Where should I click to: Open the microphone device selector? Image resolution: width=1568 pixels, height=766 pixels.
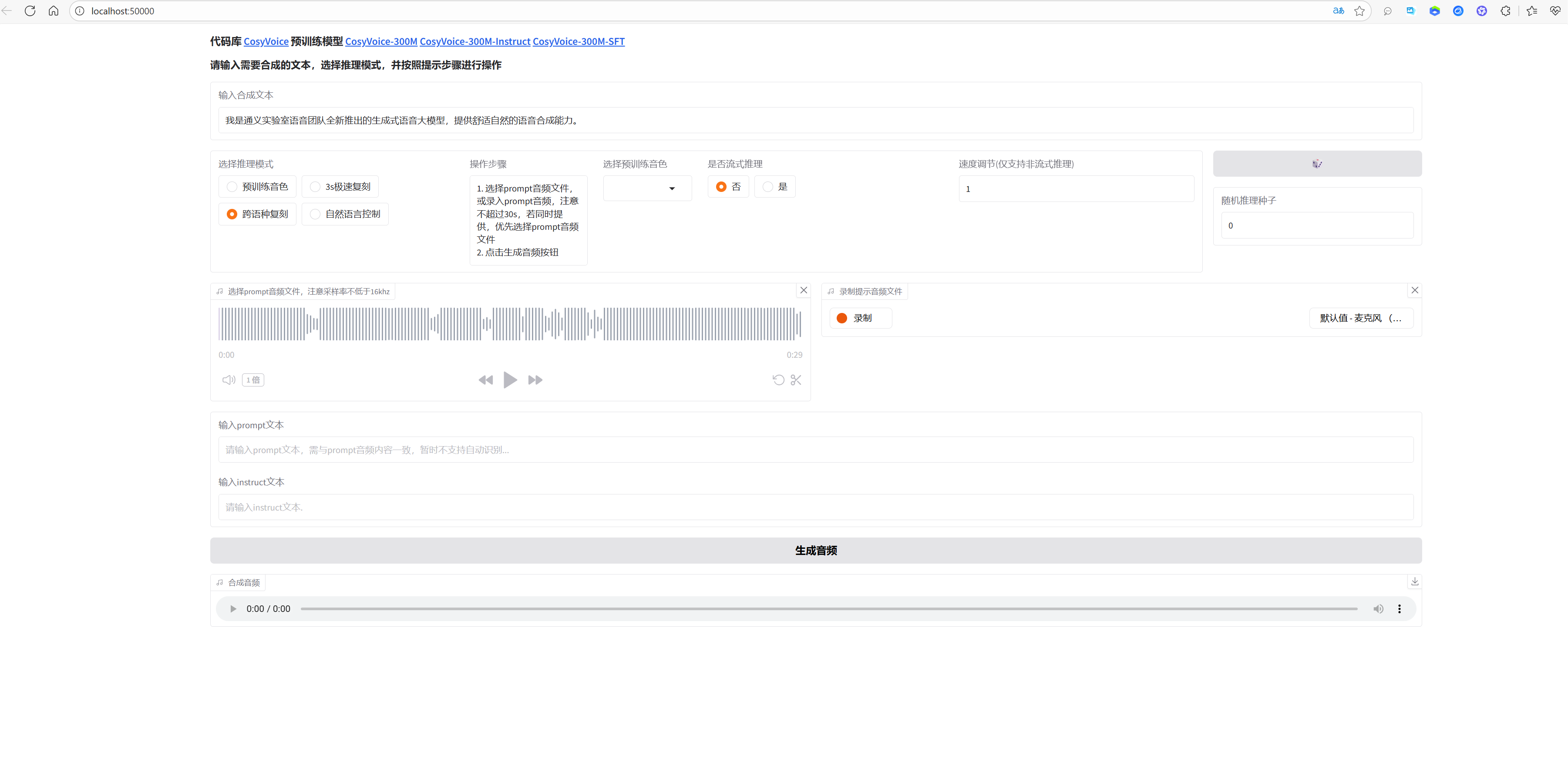(1360, 318)
